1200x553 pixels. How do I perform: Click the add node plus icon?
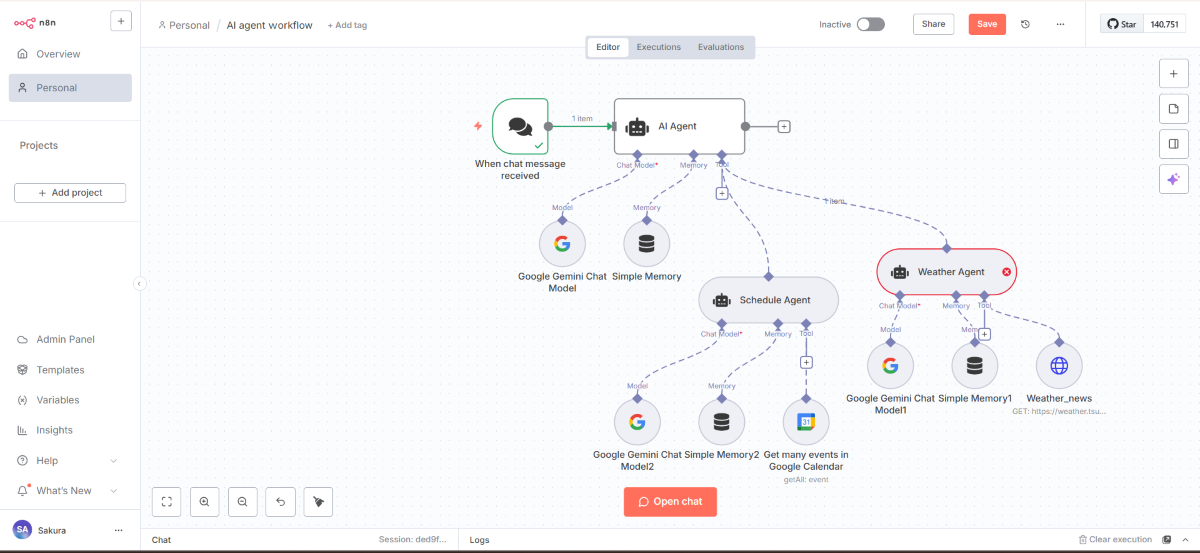pos(1173,73)
